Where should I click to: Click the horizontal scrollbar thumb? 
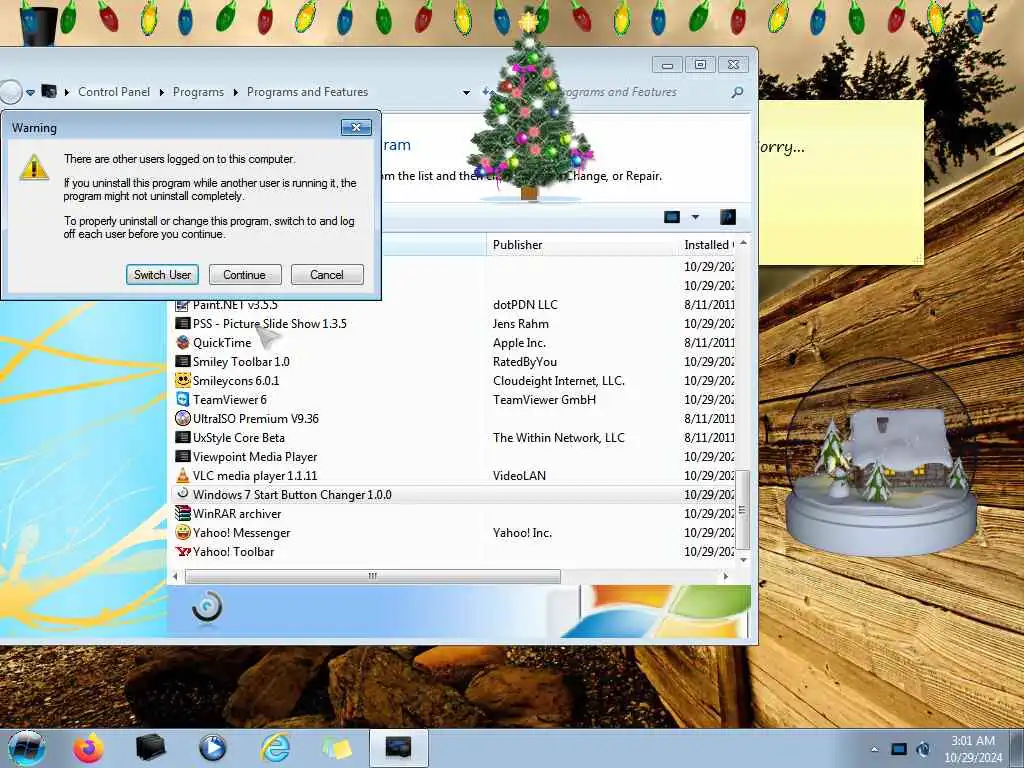(373, 576)
